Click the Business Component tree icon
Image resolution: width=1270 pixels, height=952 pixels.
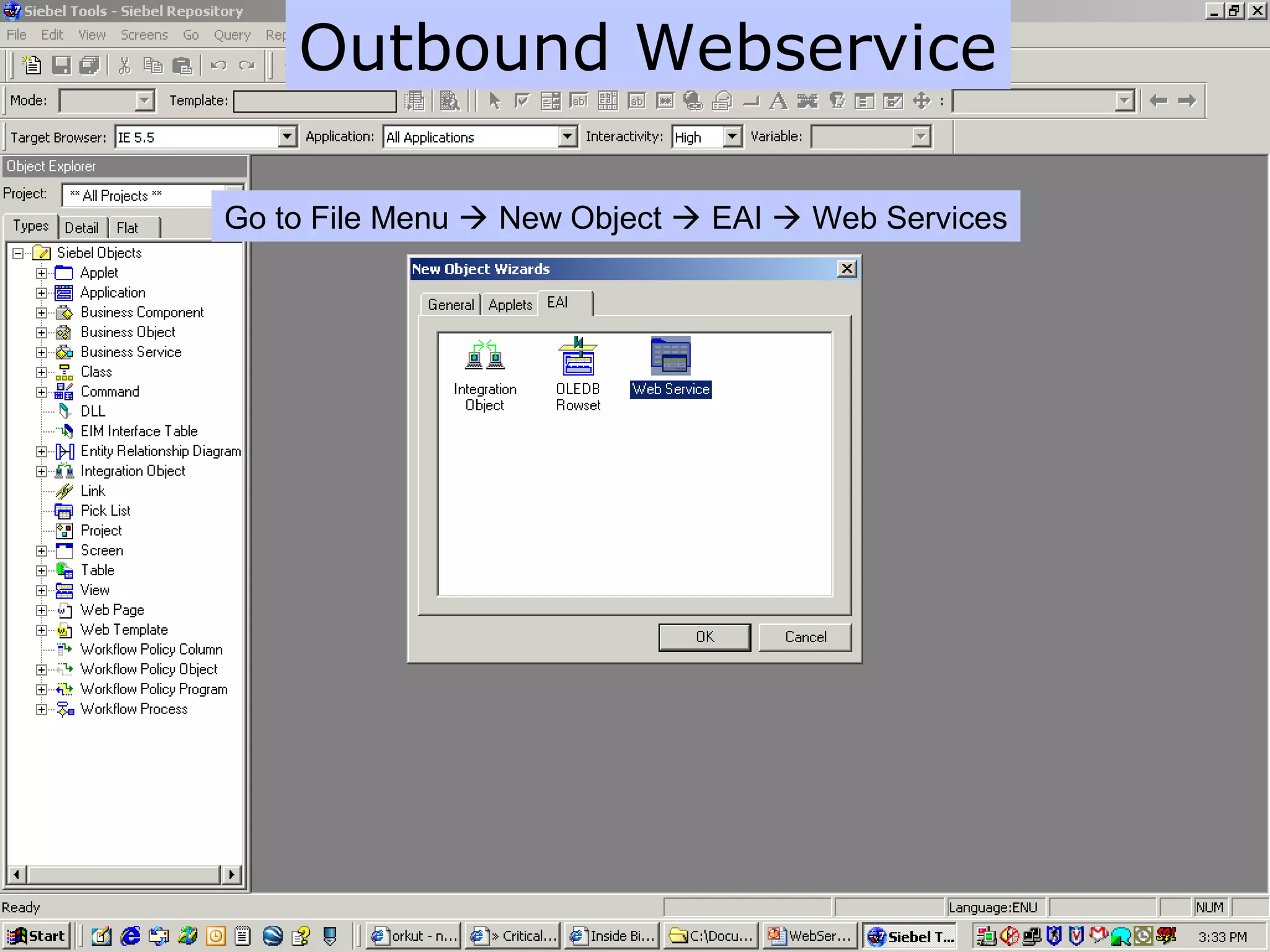tap(64, 312)
